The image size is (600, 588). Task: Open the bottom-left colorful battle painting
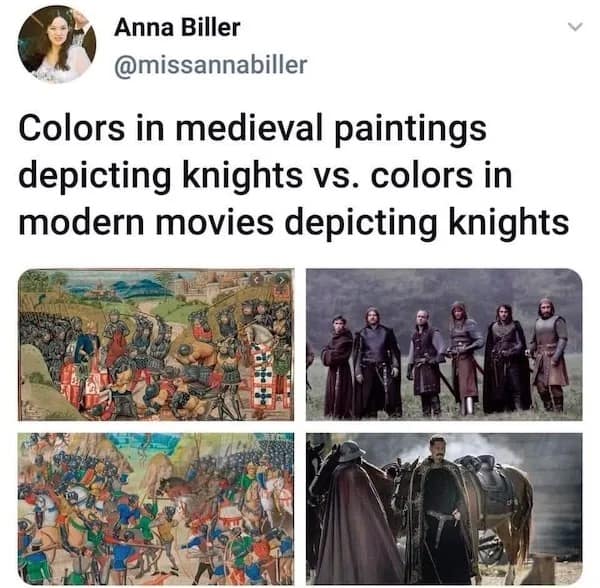[156, 508]
